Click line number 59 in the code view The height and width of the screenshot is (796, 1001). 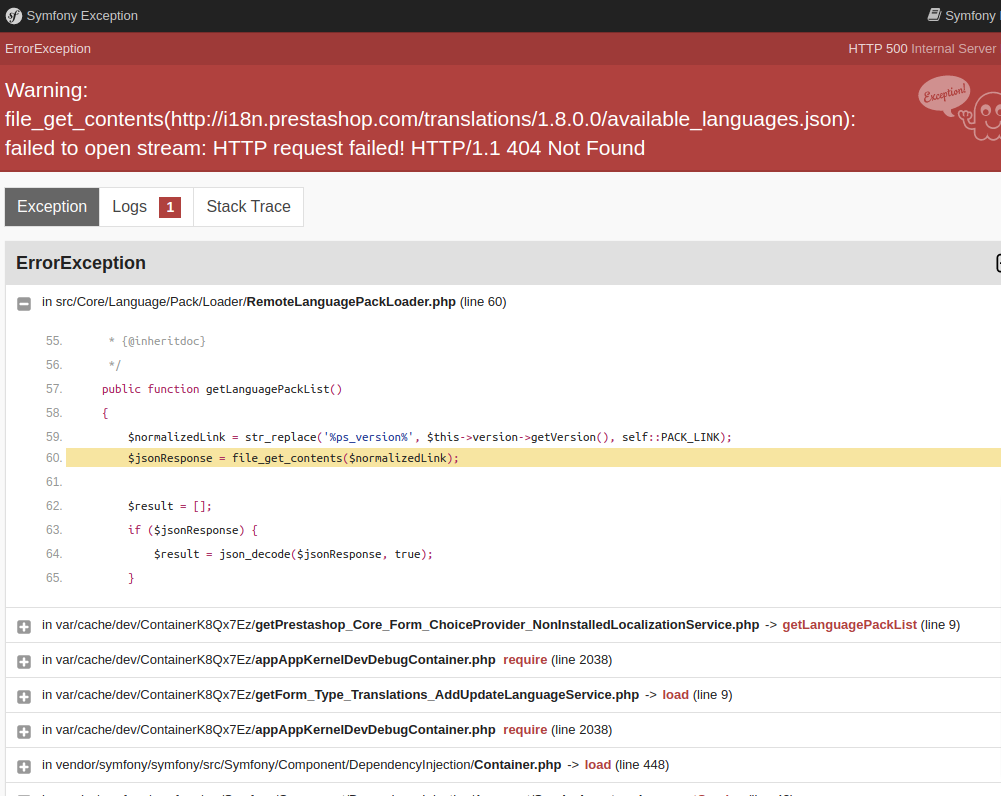click(53, 436)
